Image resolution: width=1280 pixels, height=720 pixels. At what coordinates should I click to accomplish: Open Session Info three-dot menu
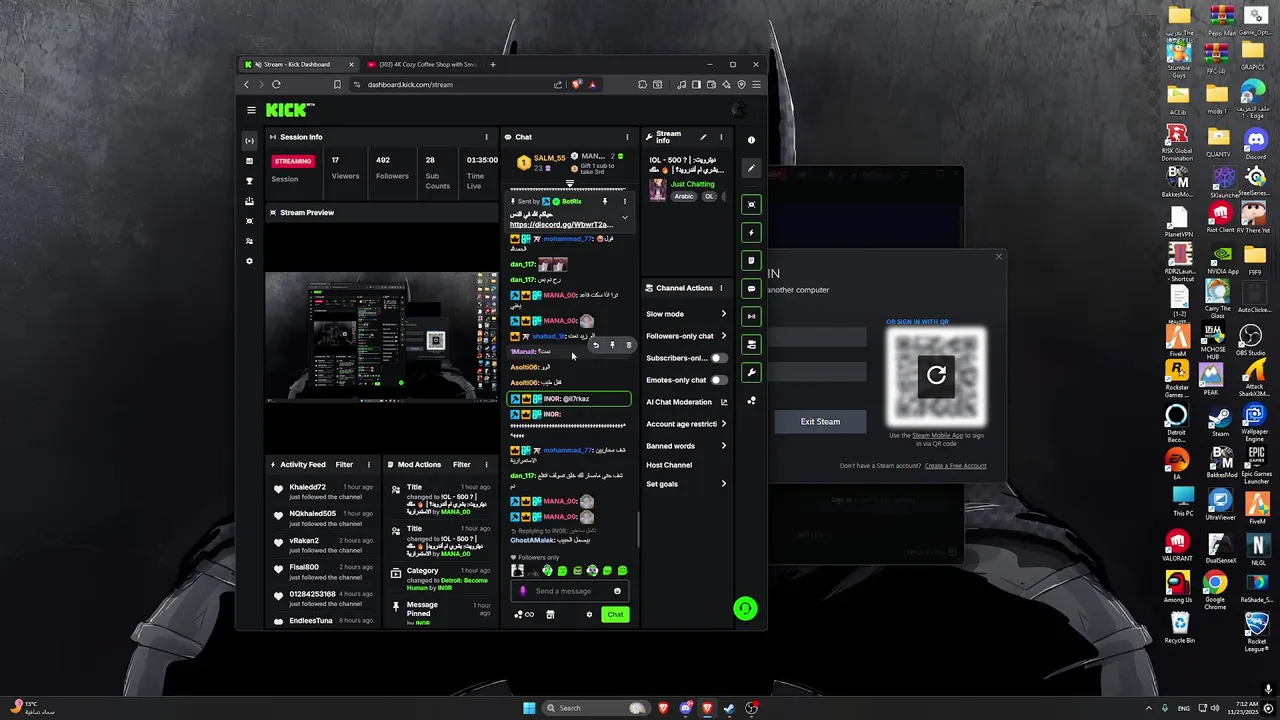click(486, 137)
